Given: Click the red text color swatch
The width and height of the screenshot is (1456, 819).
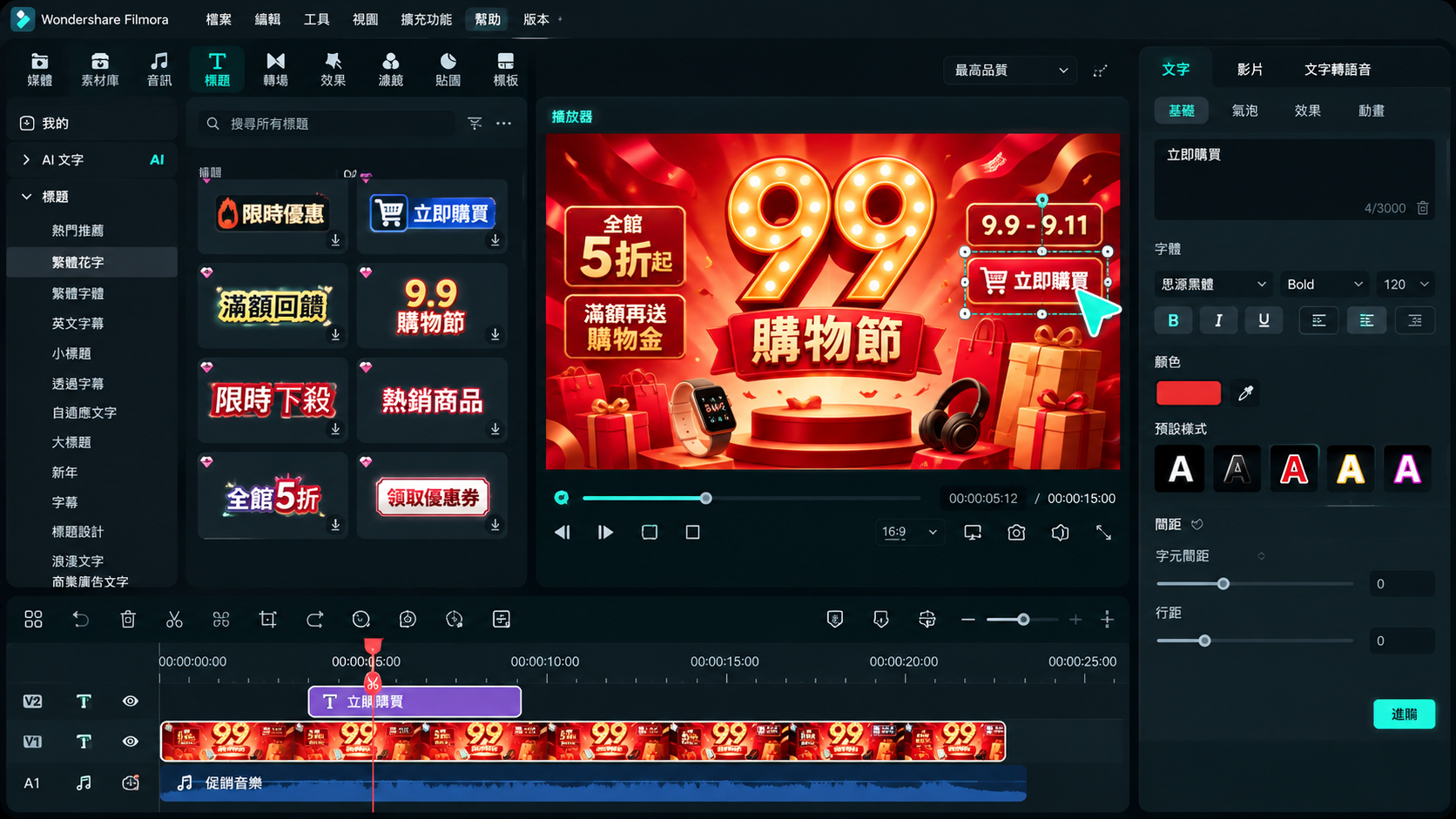Looking at the screenshot, I should click(1188, 393).
